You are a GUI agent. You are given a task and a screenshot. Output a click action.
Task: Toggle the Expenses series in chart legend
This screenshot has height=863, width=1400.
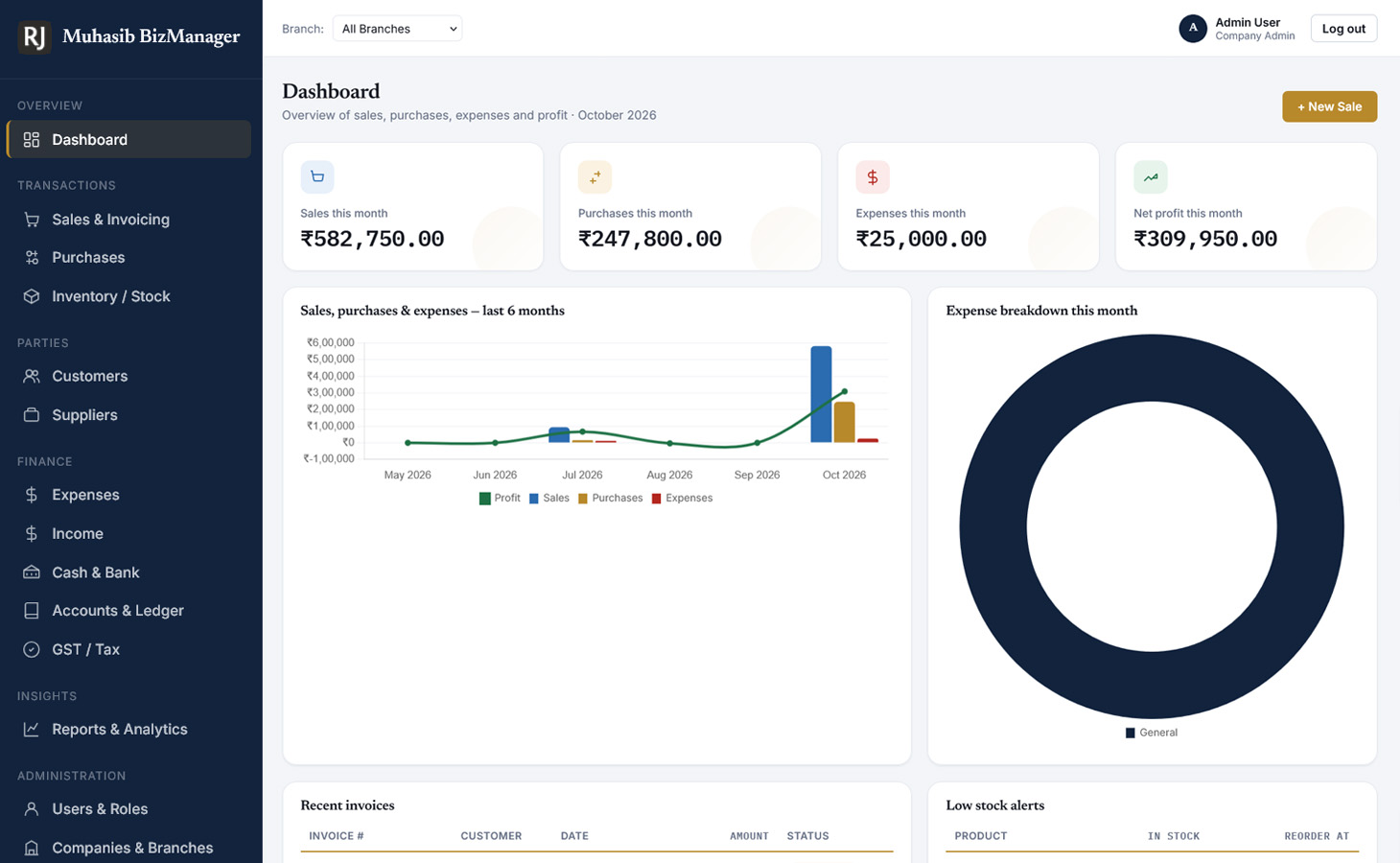pos(683,499)
